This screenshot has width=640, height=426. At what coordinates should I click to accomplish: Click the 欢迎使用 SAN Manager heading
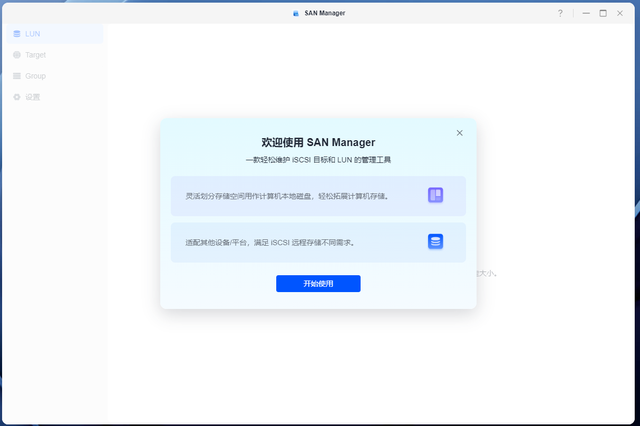click(x=318, y=142)
